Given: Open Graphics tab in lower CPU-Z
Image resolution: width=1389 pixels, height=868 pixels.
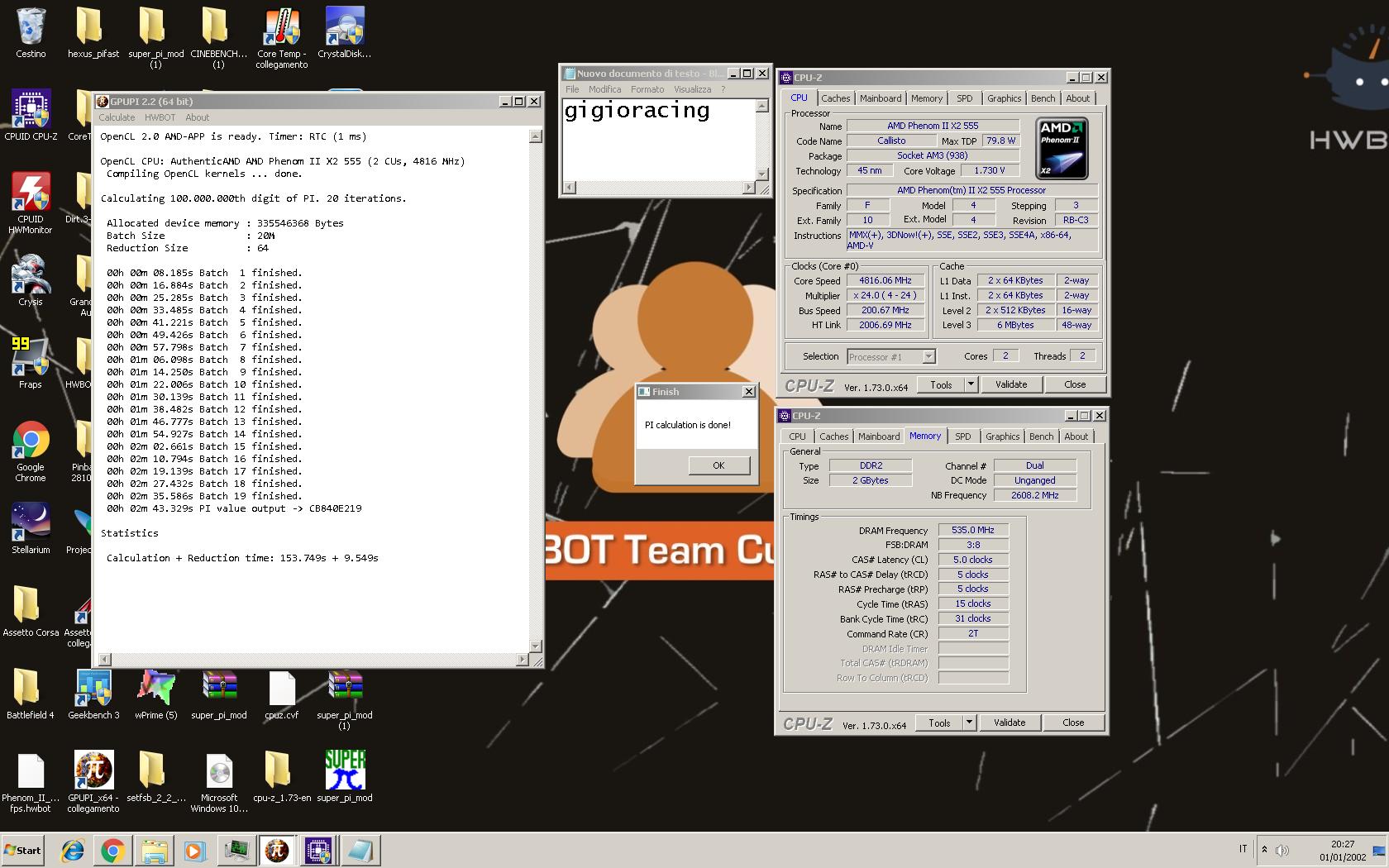Looking at the screenshot, I should click(x=1002, y=436).
